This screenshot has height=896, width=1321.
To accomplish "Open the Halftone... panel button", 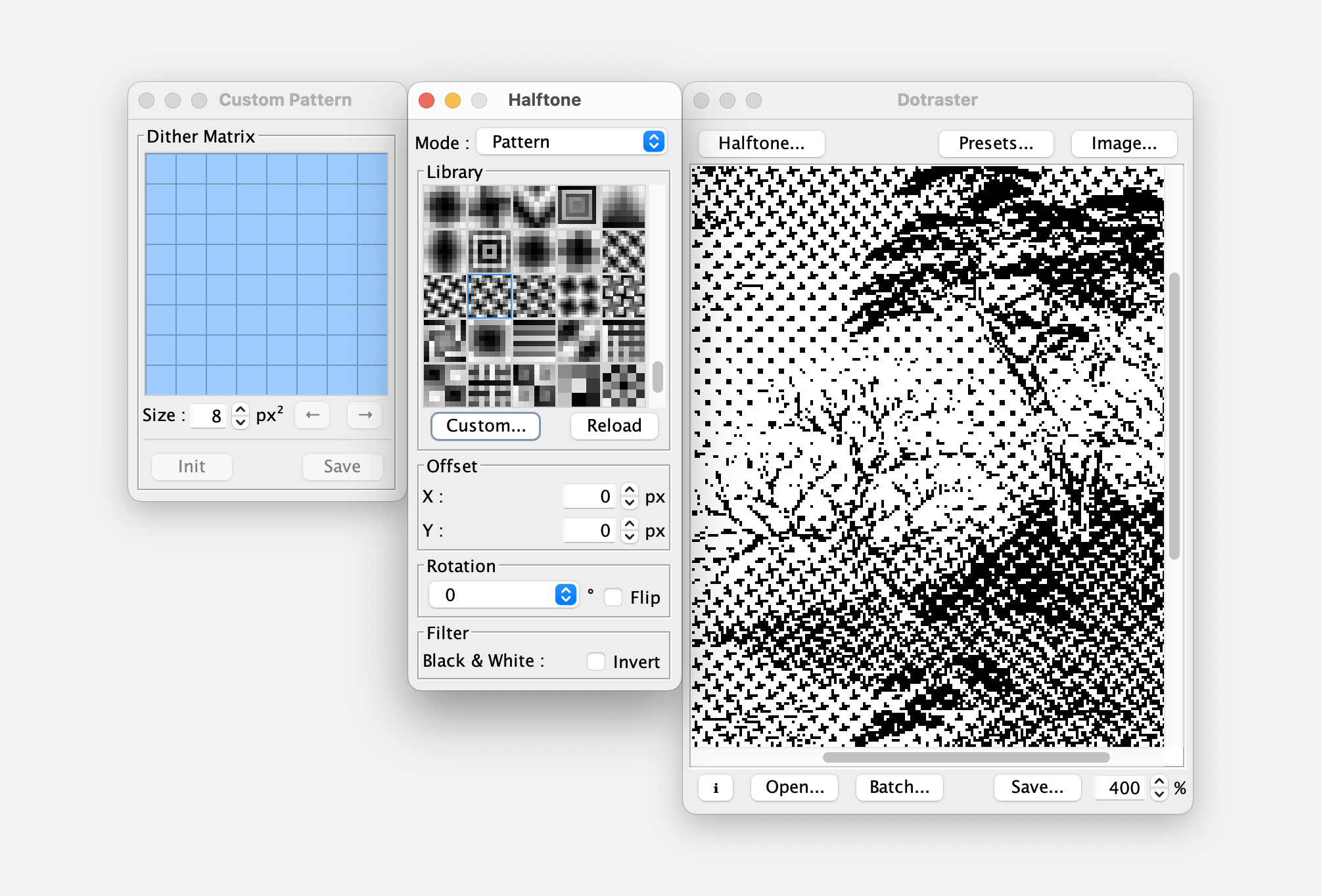I will pos(761,143).
